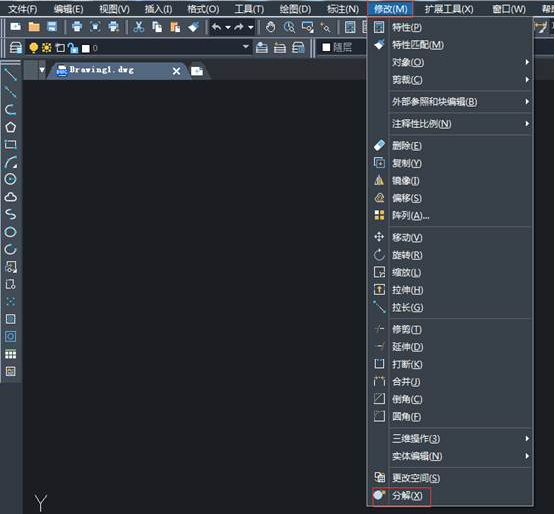This screenshot has width=555, height=514.
Task: Open the 文件(F) menu
Action: pos(23,8)
